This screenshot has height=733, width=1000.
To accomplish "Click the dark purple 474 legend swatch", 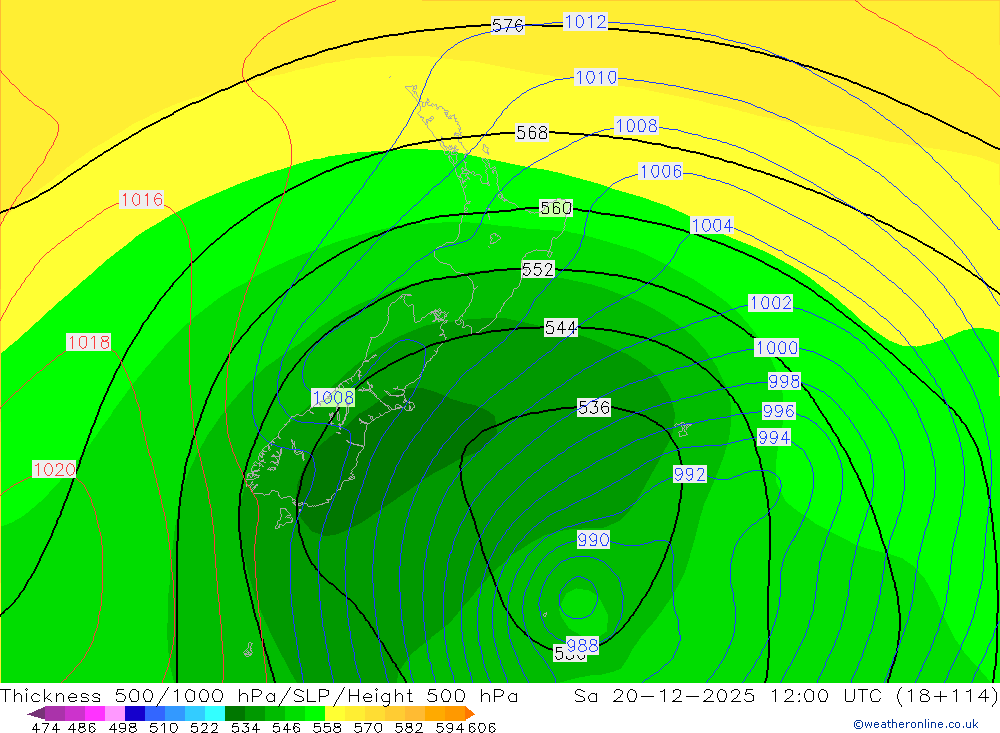I will coord(55,713).
